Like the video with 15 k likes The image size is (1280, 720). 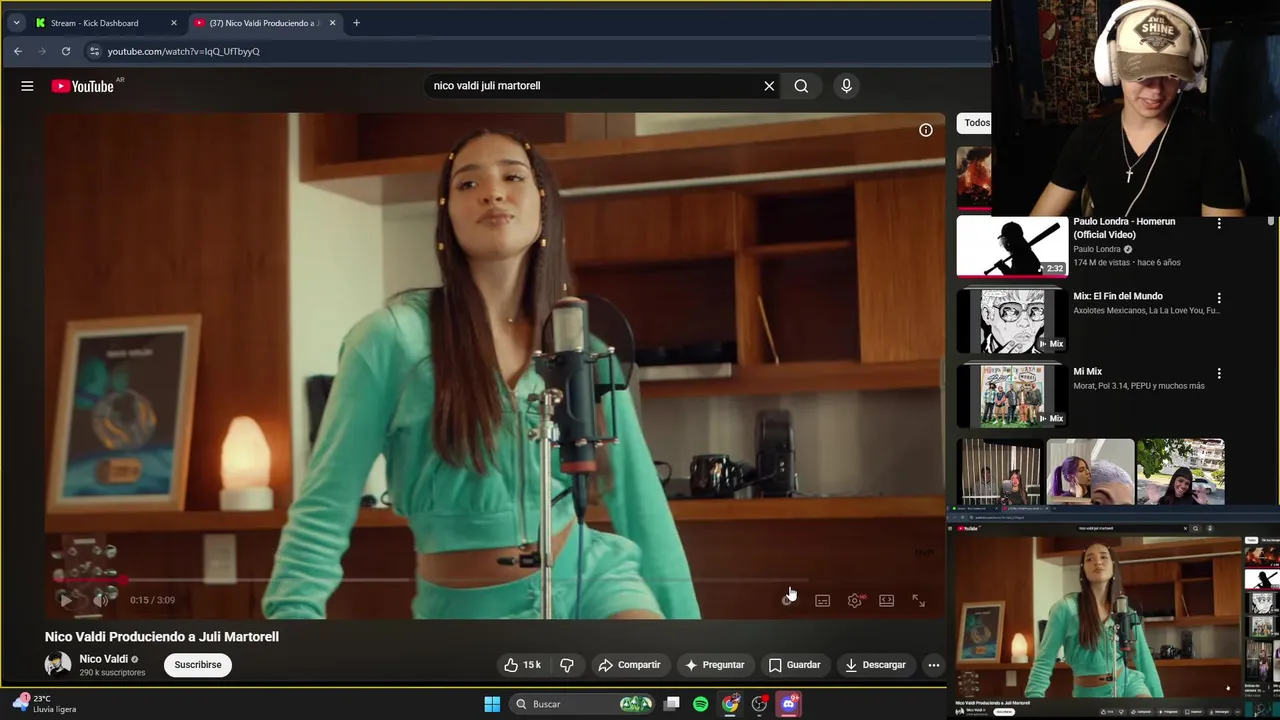click(523, 665)
